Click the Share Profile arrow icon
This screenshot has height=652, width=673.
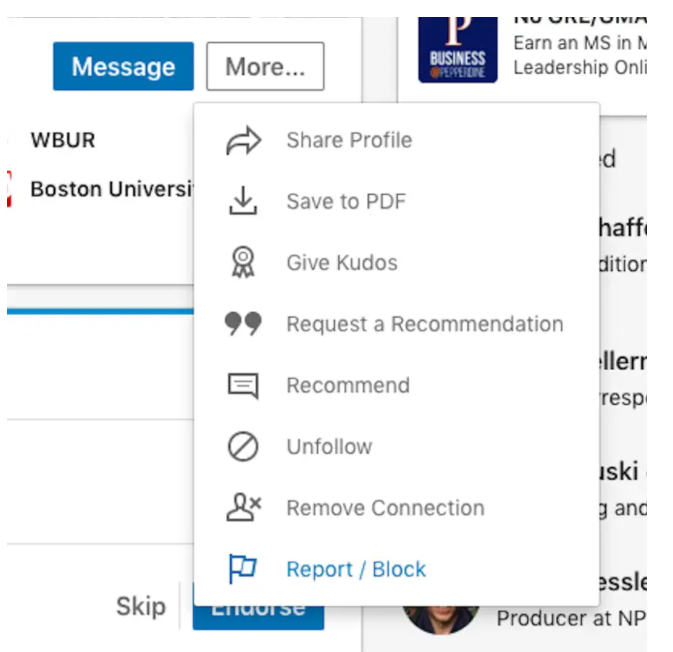click(243, 140)
